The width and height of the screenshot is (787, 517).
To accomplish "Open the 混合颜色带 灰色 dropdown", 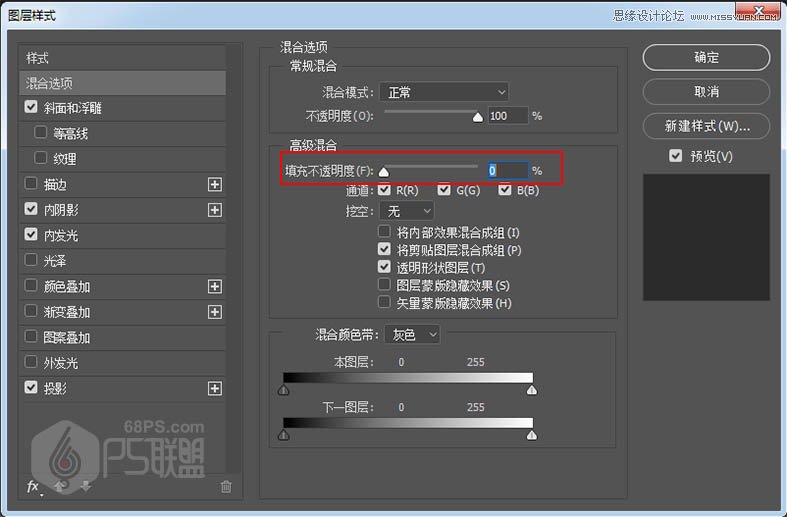I will coord(412,335).
